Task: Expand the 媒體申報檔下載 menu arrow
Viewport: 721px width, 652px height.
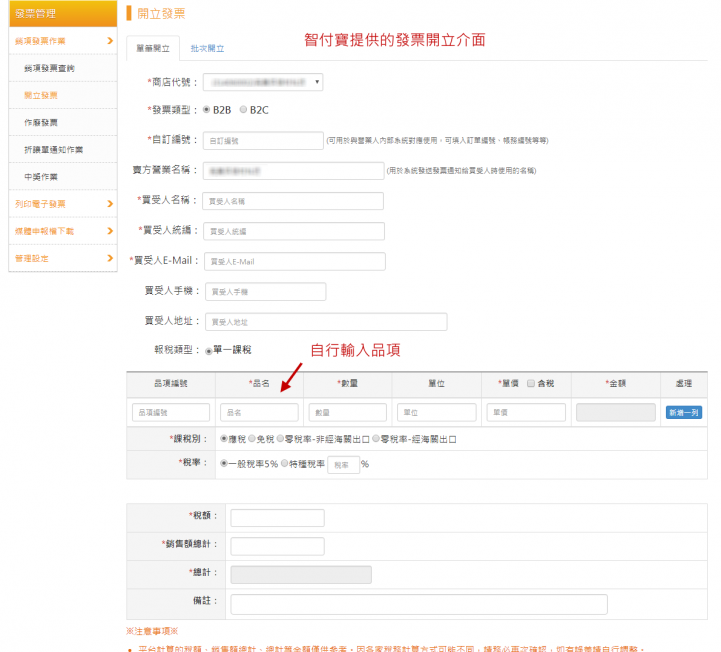Action: click(110, 231)
